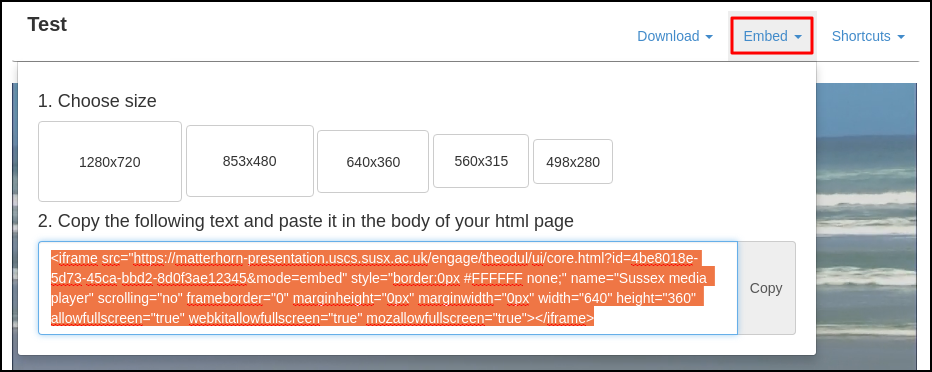Select the 853x480 embed size
The height and width of the screenshot is (372, 932).
pos(250,161)
